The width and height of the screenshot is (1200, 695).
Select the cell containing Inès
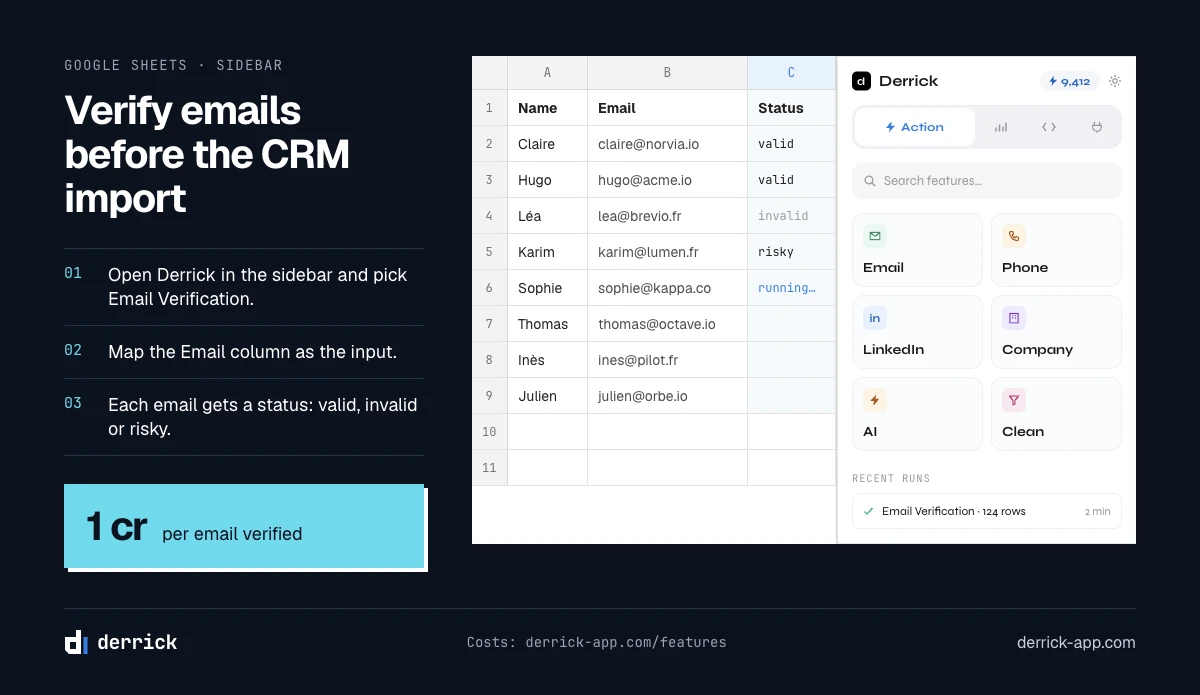(547, 360)
